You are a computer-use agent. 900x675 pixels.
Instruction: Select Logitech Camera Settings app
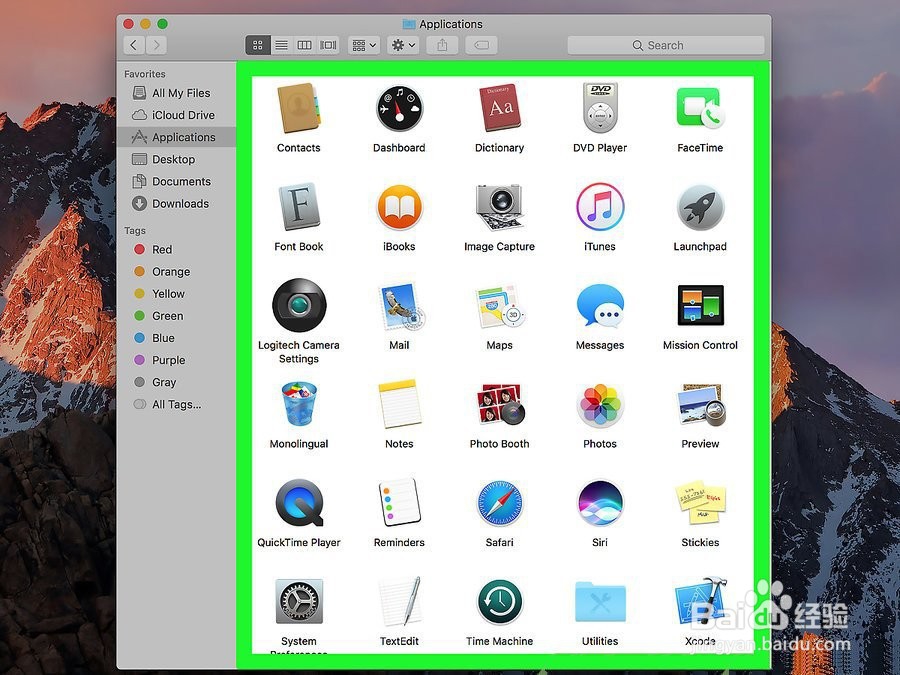pyautogui.click(x=298, y=306)
